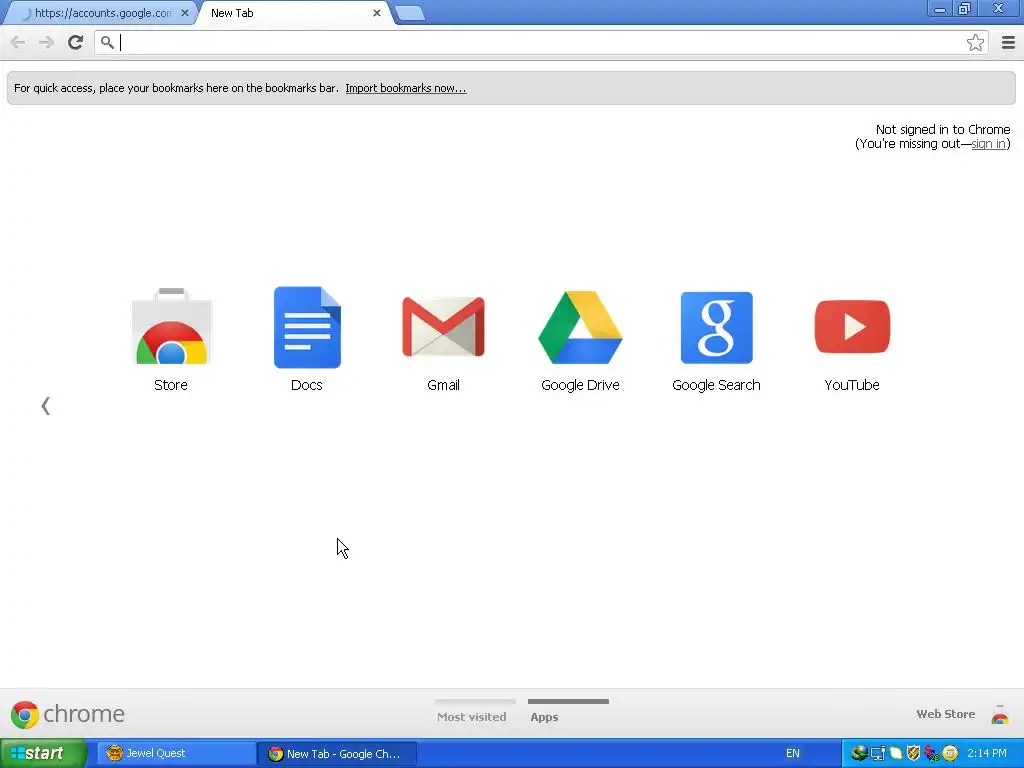This screenshot has height=768, width=1024.
Task: Switch to Most visited section
Action: (x=475, y=711)
